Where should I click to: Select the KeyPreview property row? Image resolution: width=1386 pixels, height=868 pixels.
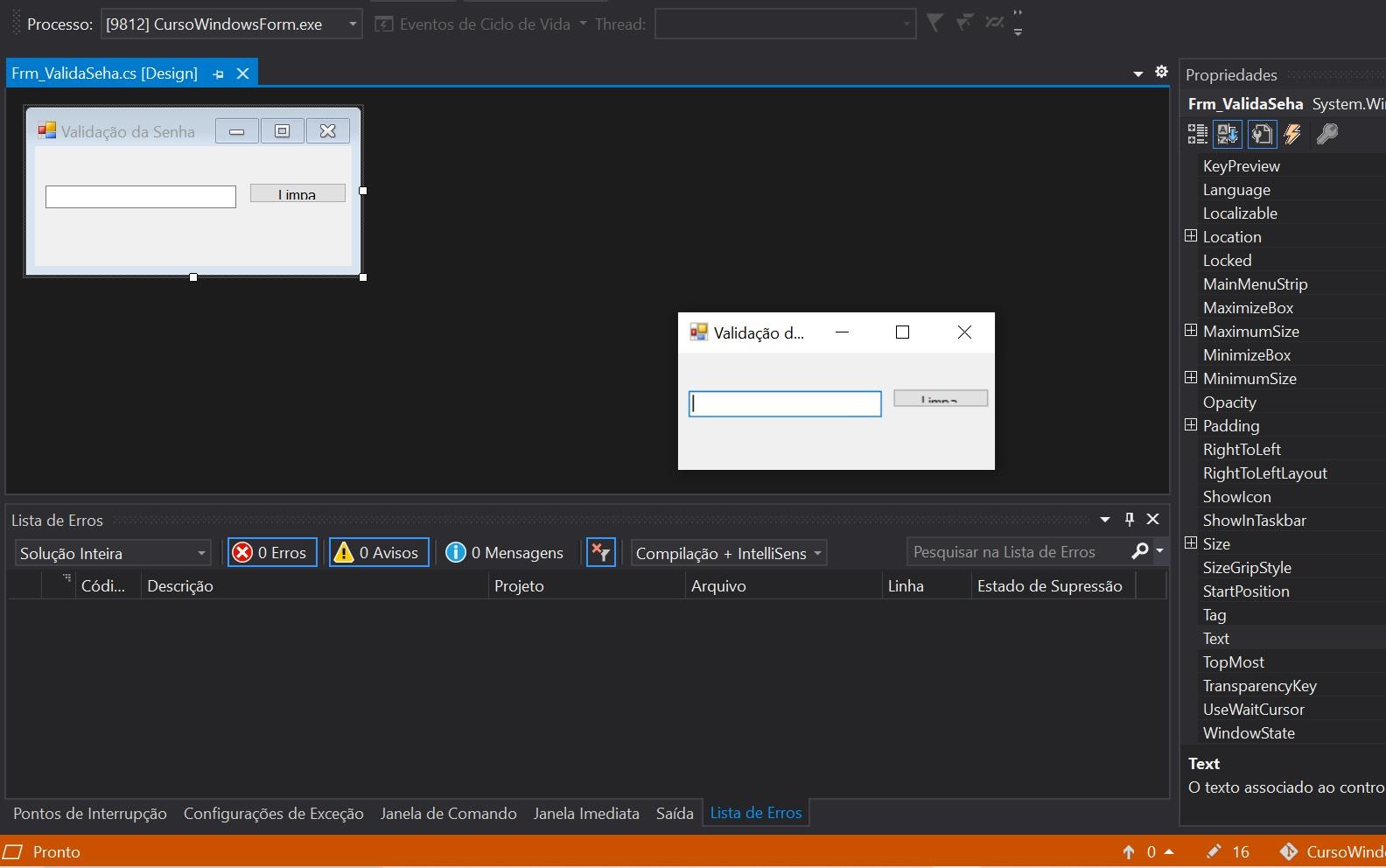[1291, 165]
